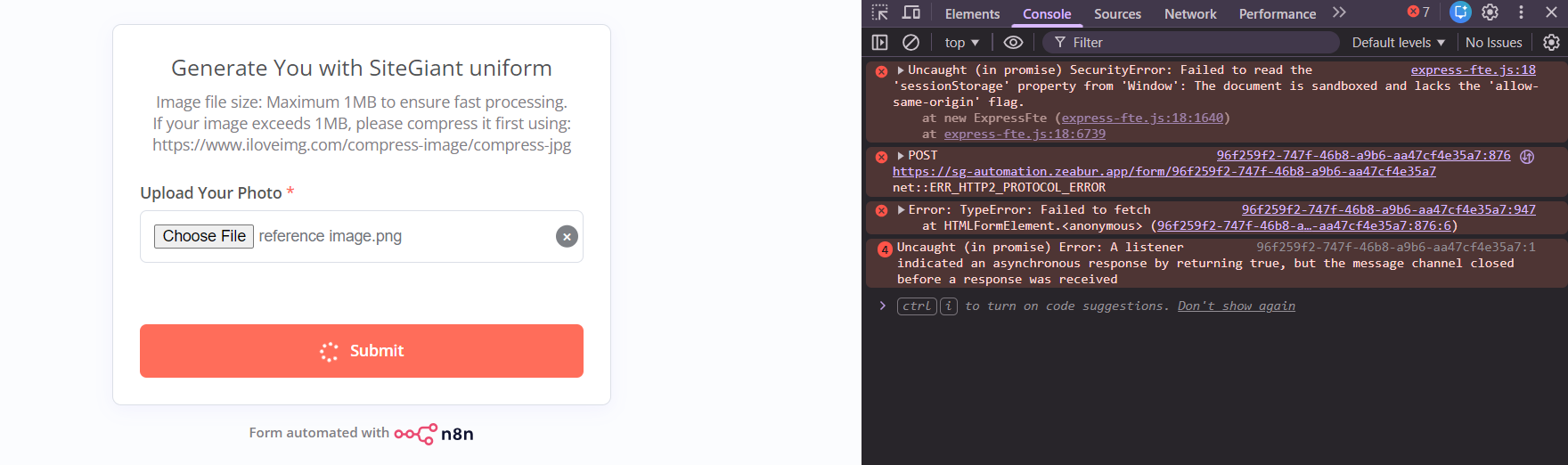Toggle the live expression eye icon
1568x465 pixels.
point(1013,42)
